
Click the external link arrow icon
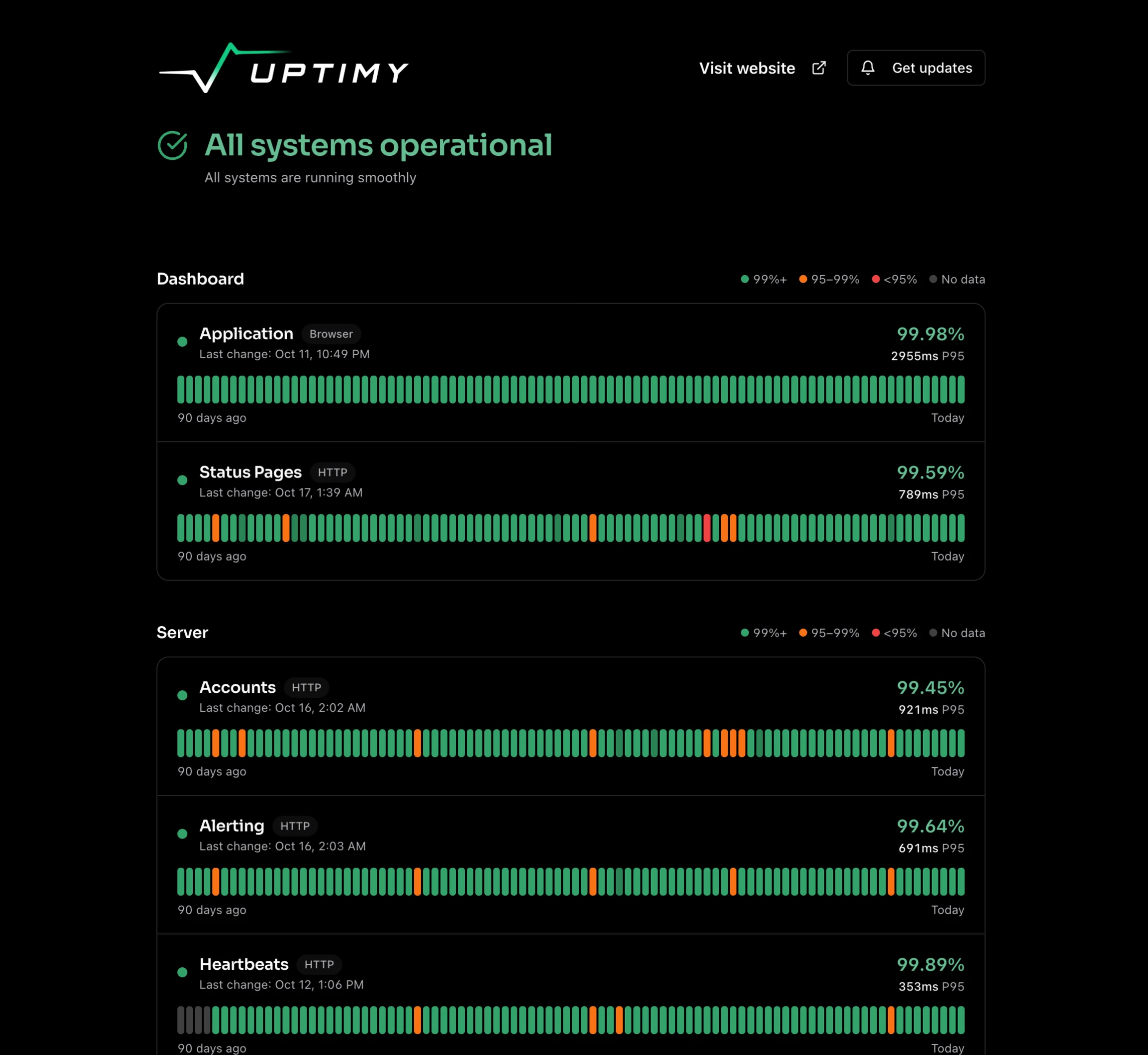pos(819,68)
